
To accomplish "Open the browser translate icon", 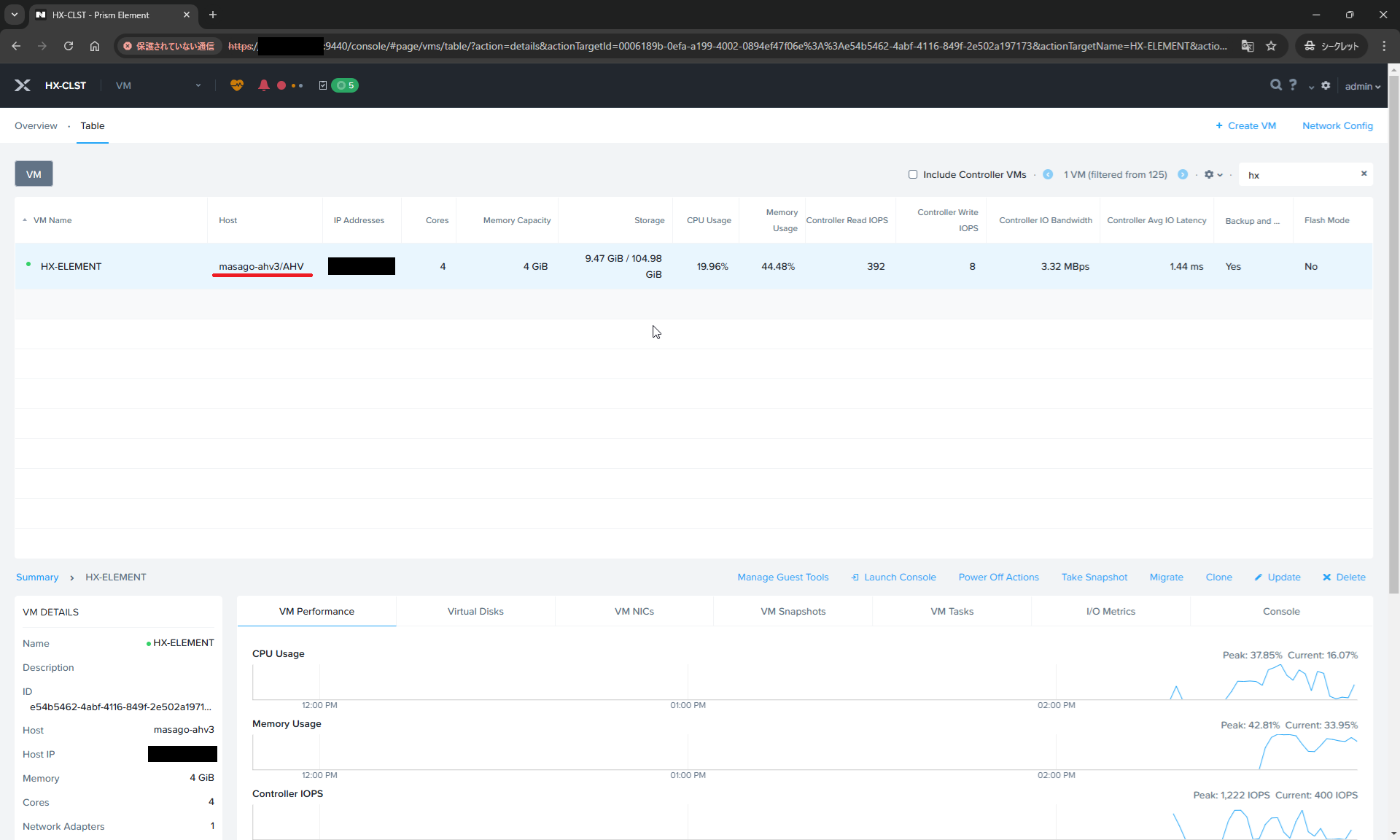I will click(x=1248, y=46).
